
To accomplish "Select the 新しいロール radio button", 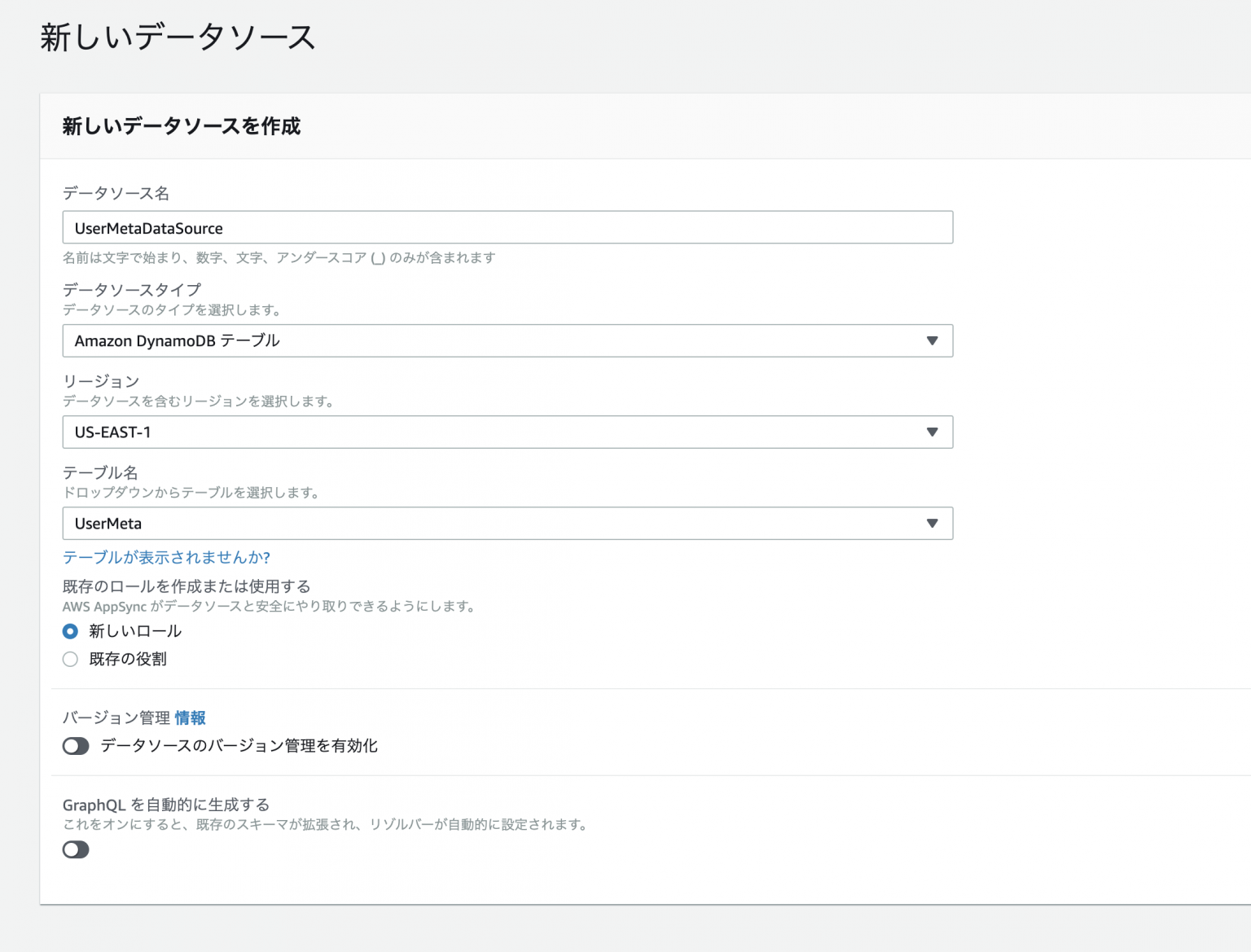I will 70,631.
